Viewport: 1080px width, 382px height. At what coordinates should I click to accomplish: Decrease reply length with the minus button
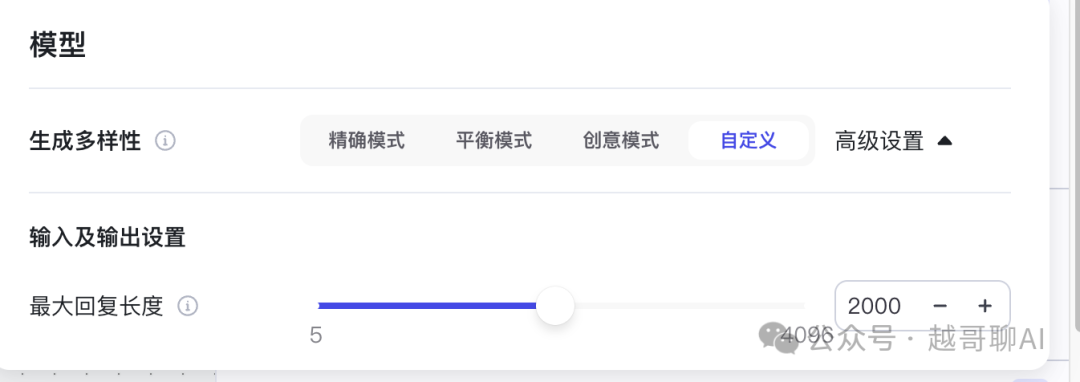click(x=939, y=306)
